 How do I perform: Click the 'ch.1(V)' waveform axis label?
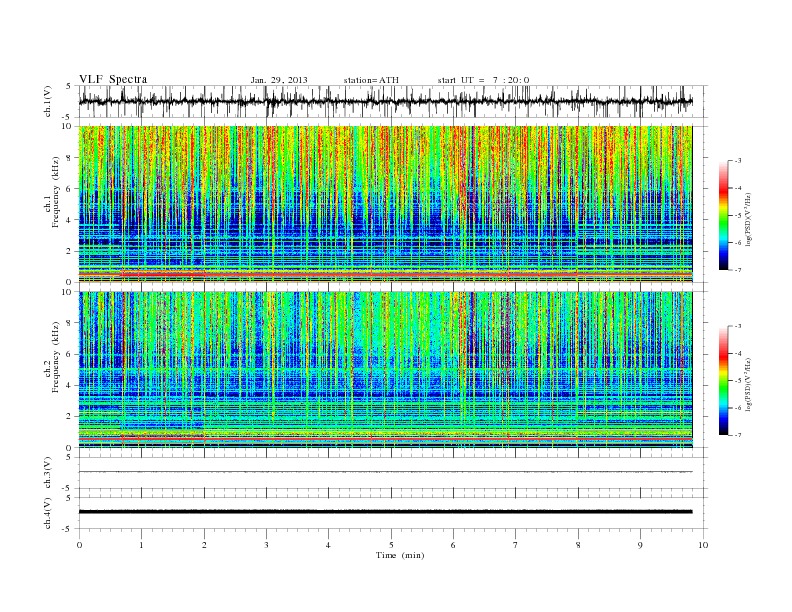[x=48, y=101]
